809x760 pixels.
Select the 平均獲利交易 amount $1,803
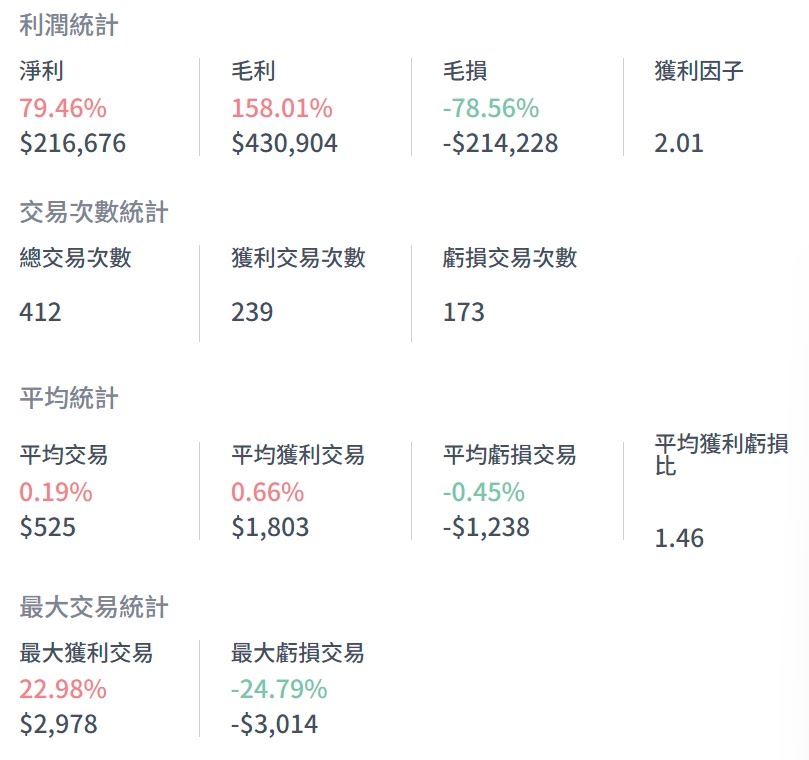coord(270,527)
